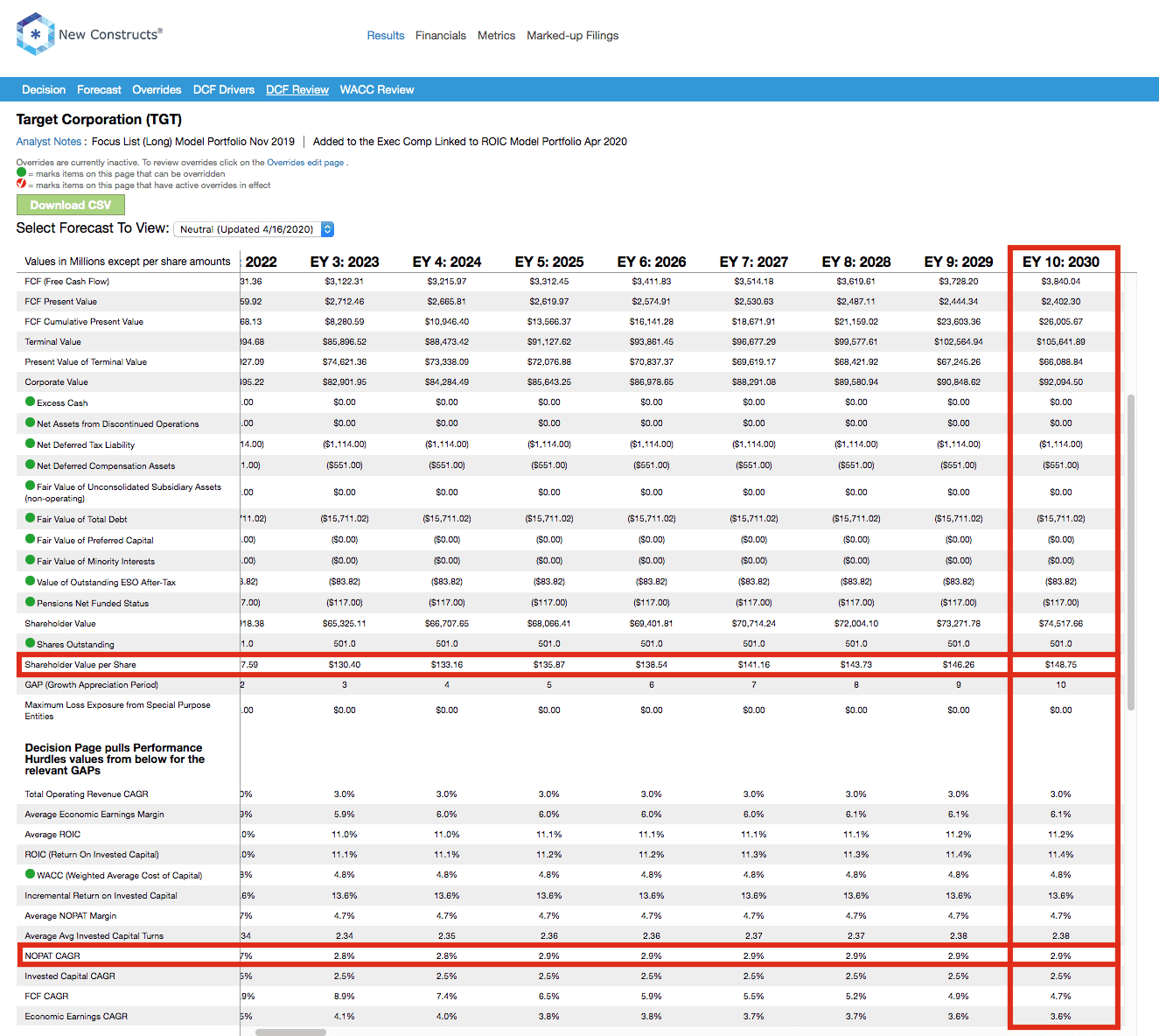Click green dot beside Net Deferred Tax Liability
1159x1036 pixels.
tap(31, 444)
